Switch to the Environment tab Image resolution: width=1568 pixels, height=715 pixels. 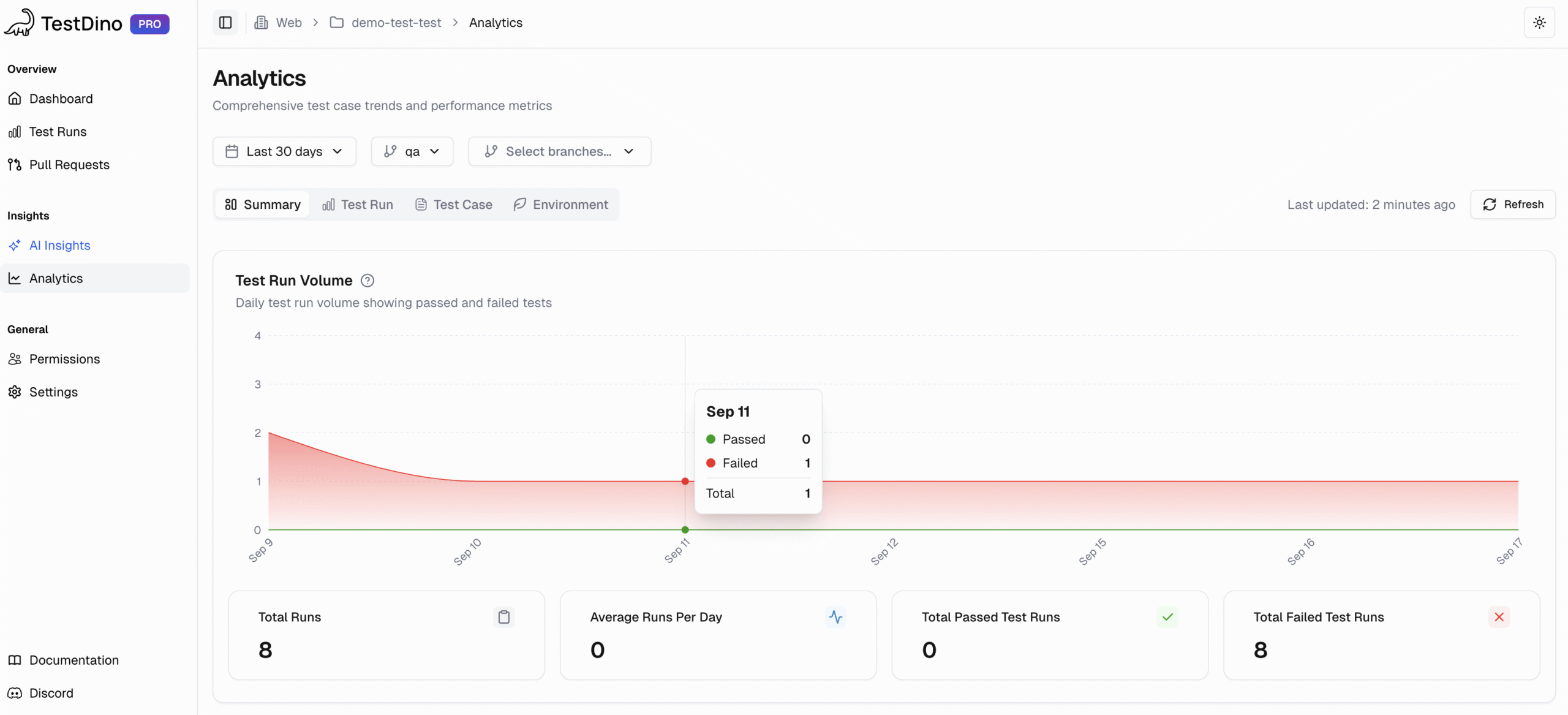pos(560,204)
